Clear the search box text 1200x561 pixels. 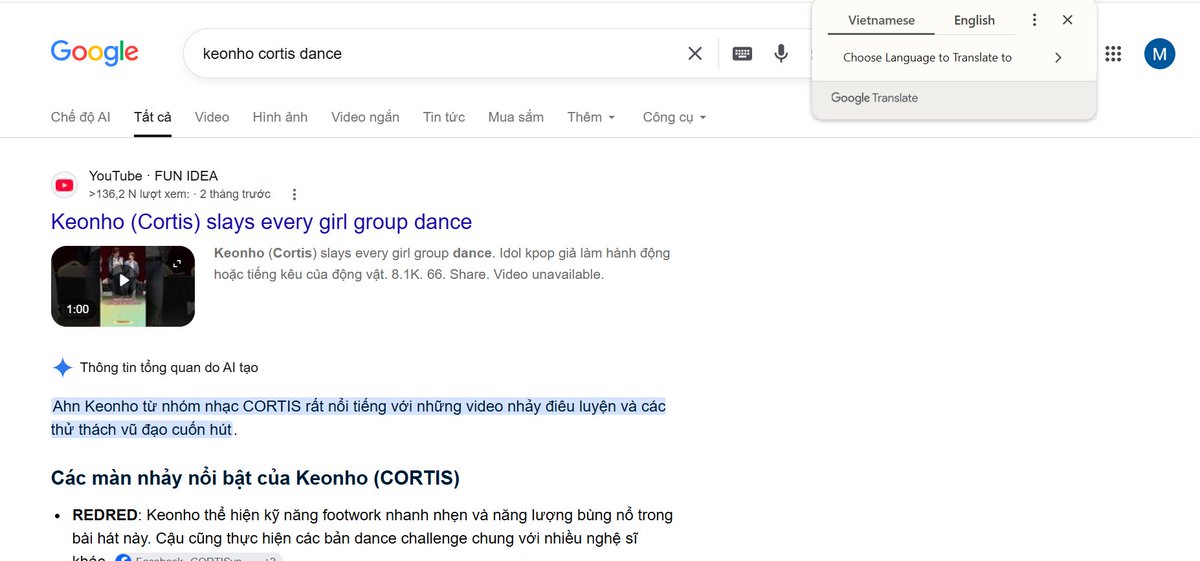(695, 54)
